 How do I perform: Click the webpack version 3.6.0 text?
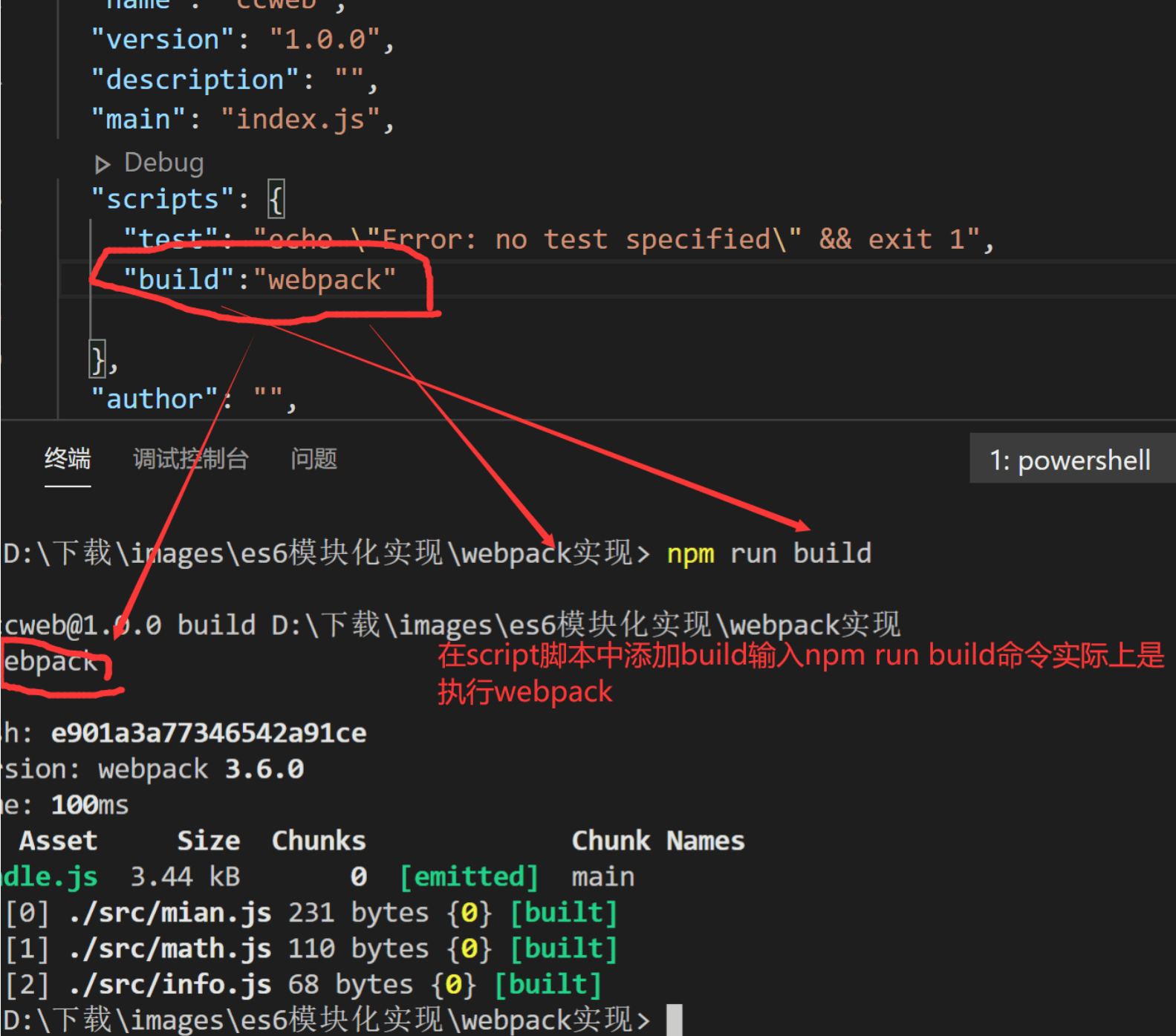coord(264,769)
